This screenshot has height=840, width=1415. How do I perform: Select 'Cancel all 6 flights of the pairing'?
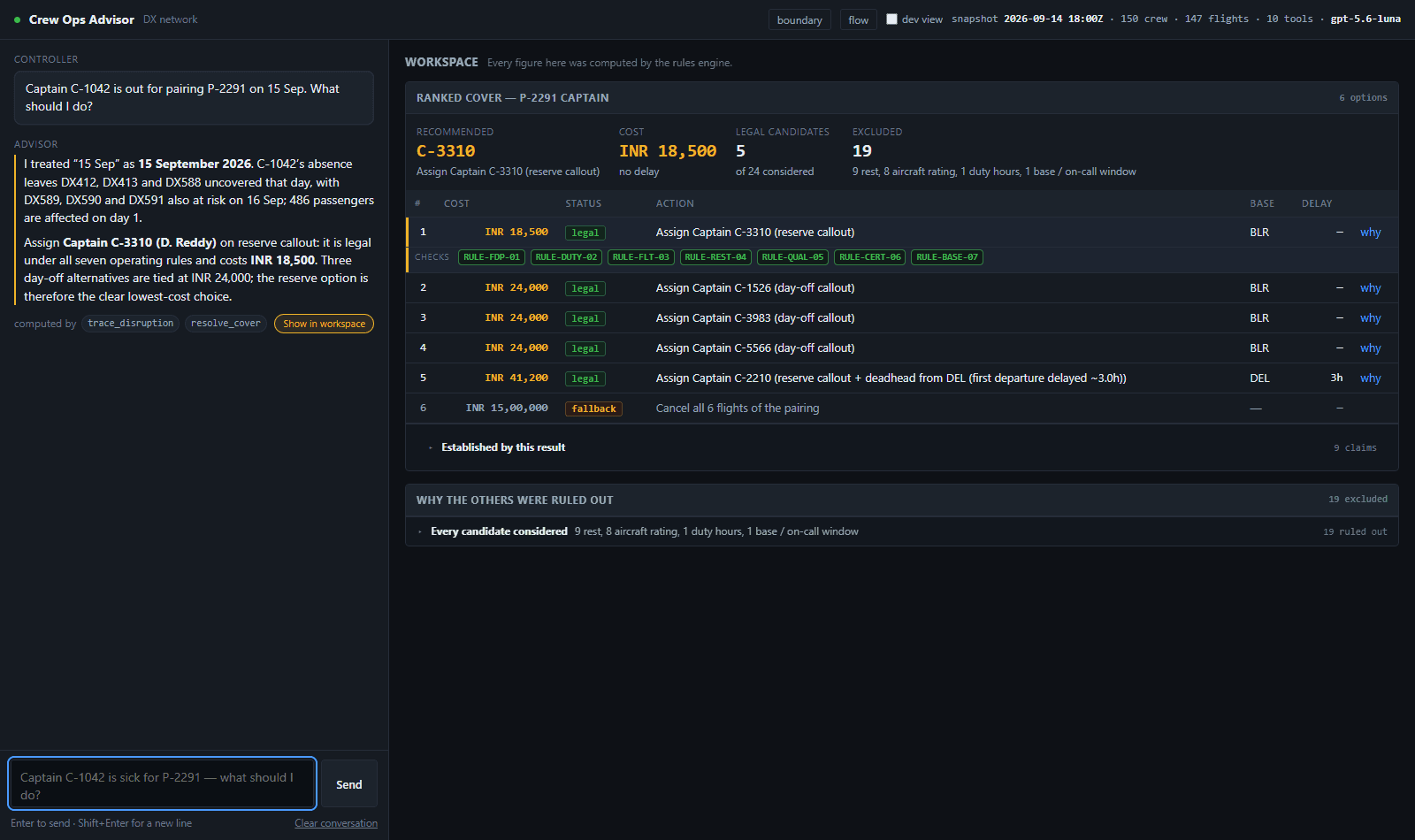[738, 409]
